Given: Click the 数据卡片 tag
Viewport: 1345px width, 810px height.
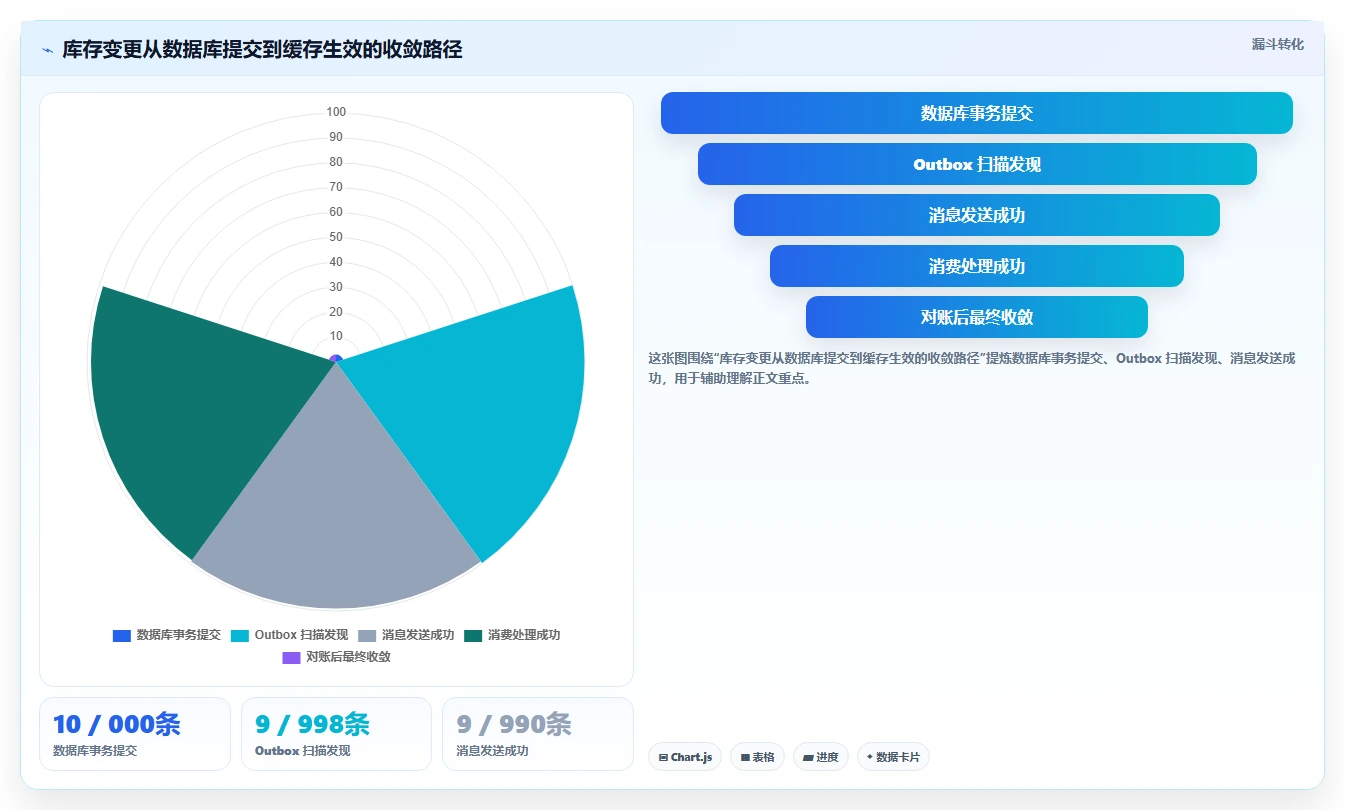Looking at the screenshot, I should coord(893,757).
